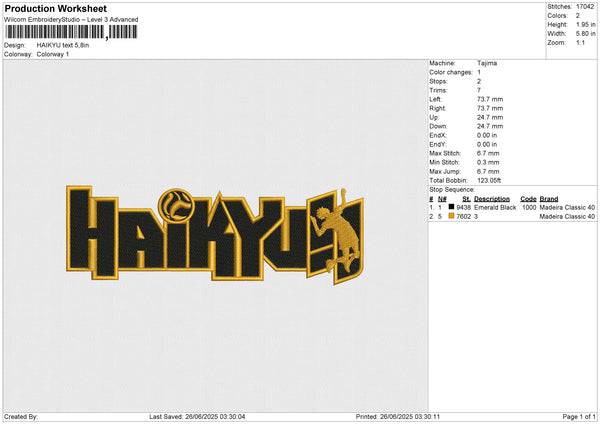Click the 'Right:' label
Image resolution: width=600 pixels, height=424 pixels.
(x=437, y=108)
